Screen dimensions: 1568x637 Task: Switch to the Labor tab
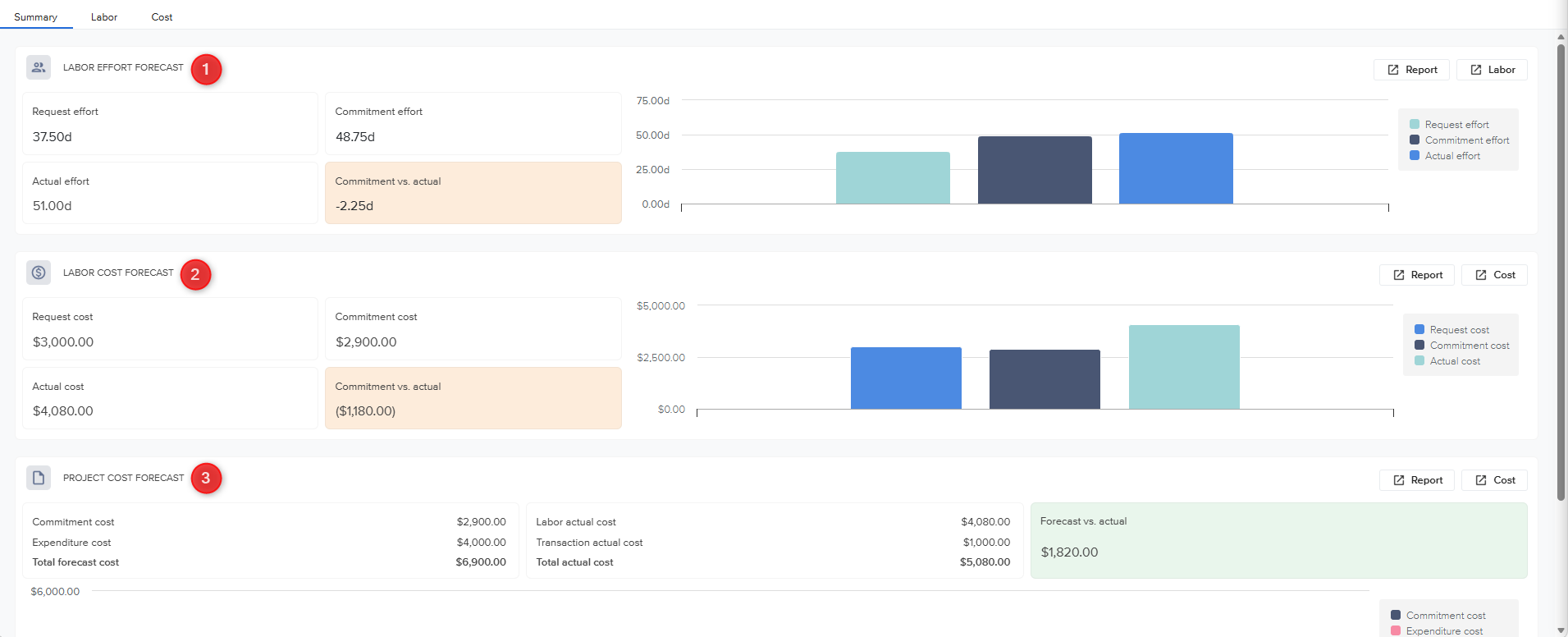(x=104, y=16)
